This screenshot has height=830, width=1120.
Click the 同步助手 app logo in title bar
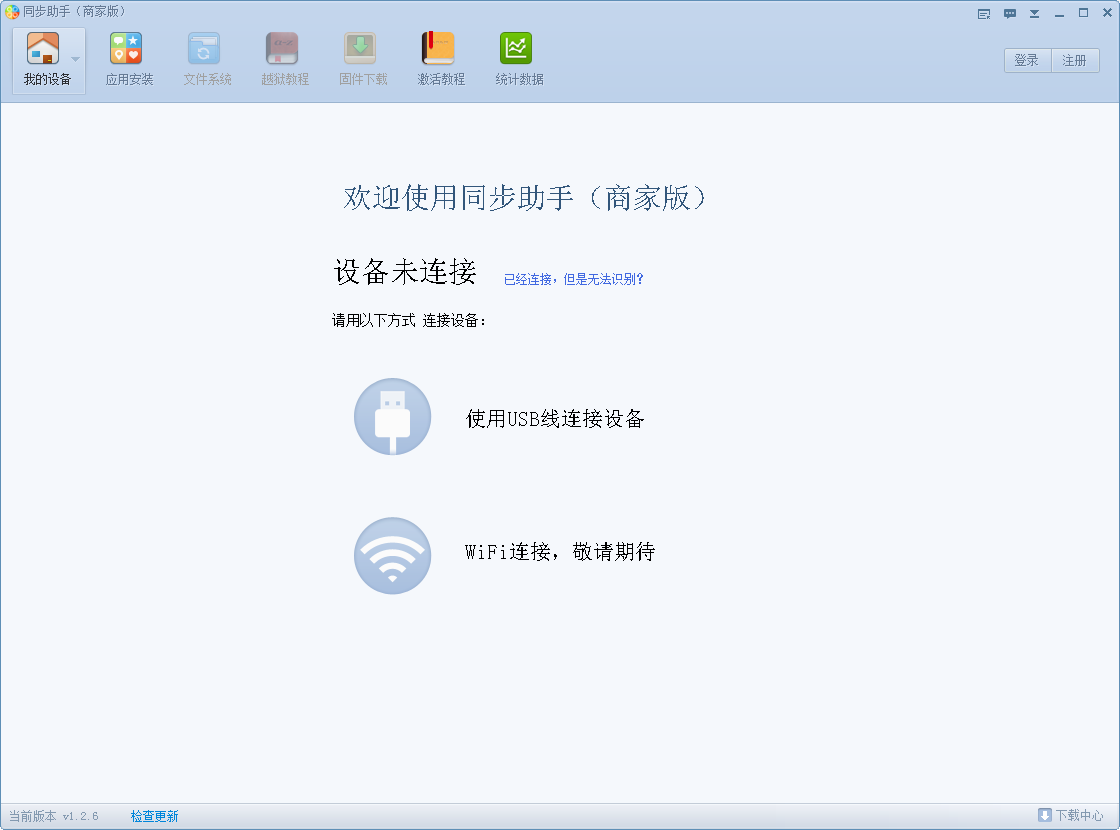12,11
